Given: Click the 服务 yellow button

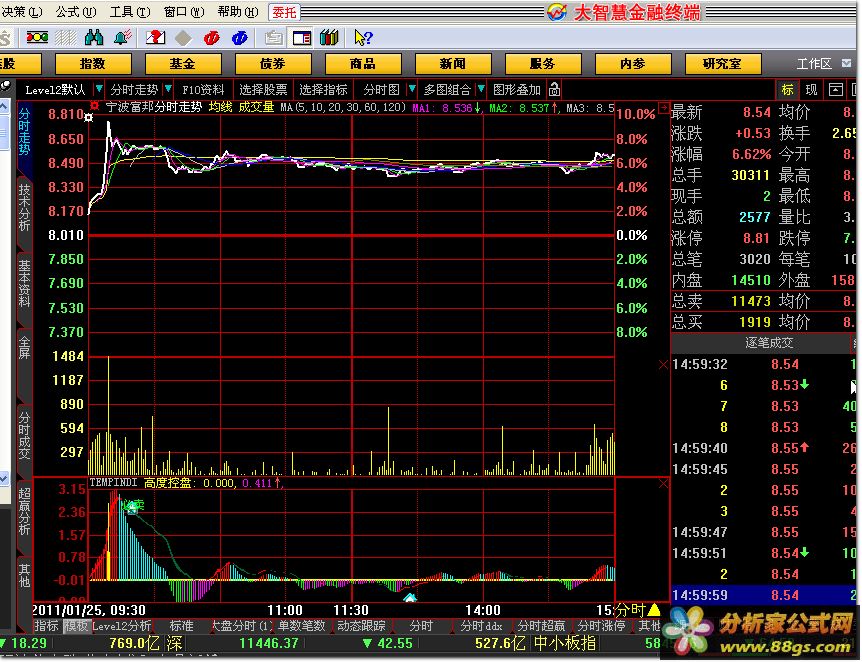Looking at the screenshot, I should point(543,64).
